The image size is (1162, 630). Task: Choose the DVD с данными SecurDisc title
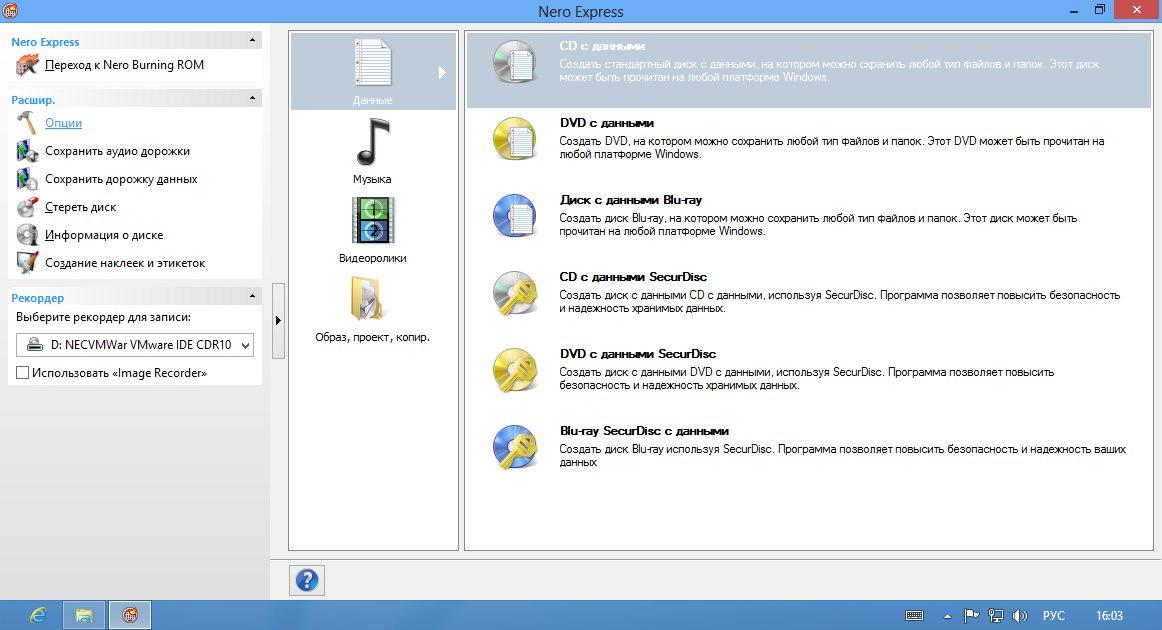tap(638, 354)
